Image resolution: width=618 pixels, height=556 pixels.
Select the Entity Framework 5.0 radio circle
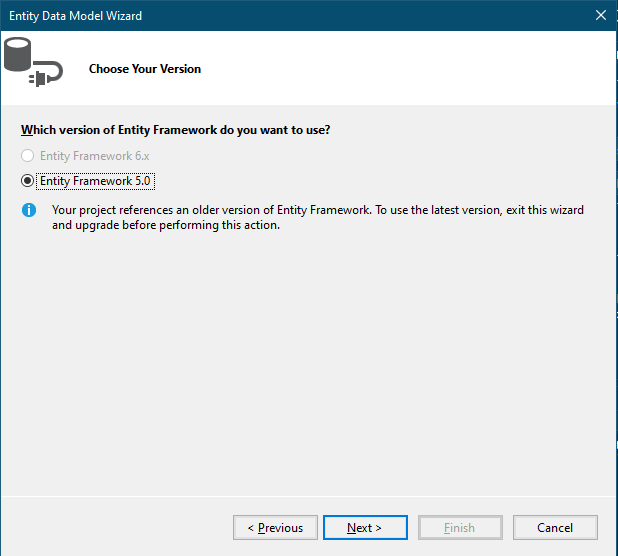coord(27,181)
